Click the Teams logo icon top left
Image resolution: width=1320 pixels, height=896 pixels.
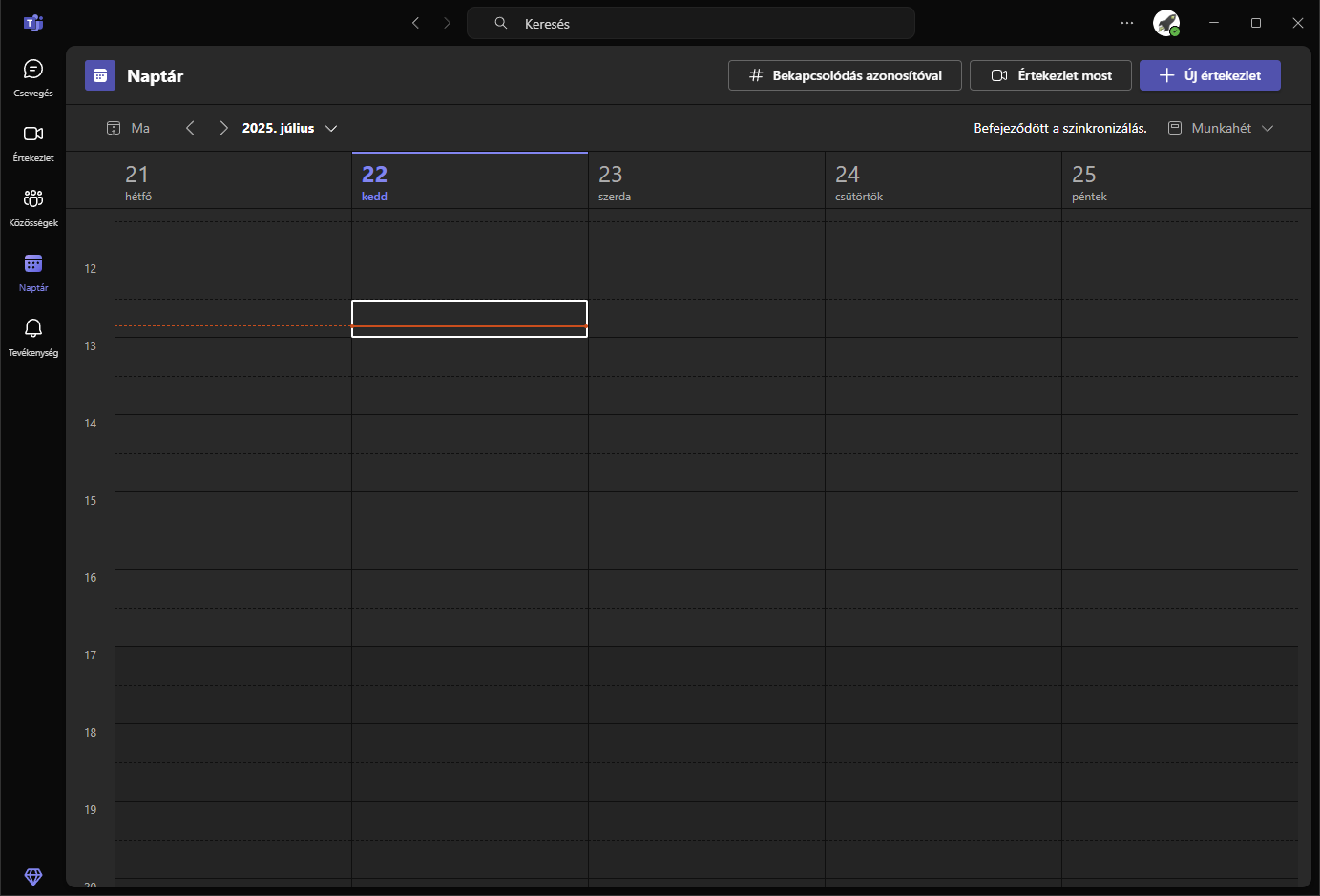(33, 23)
